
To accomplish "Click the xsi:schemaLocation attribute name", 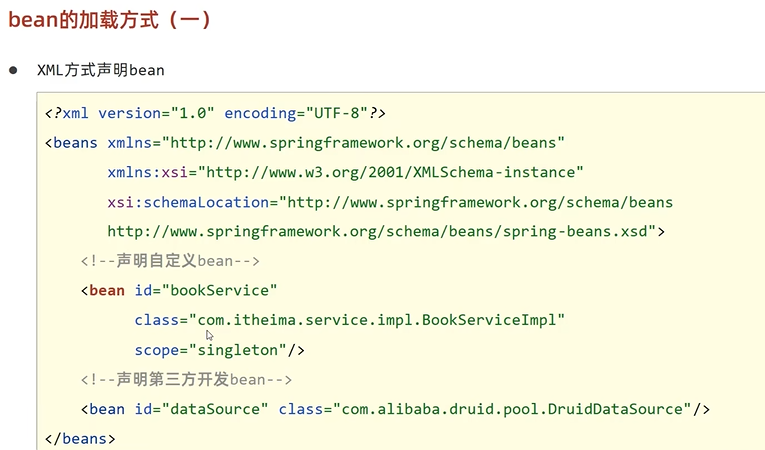I will click(x=188, y=202).
